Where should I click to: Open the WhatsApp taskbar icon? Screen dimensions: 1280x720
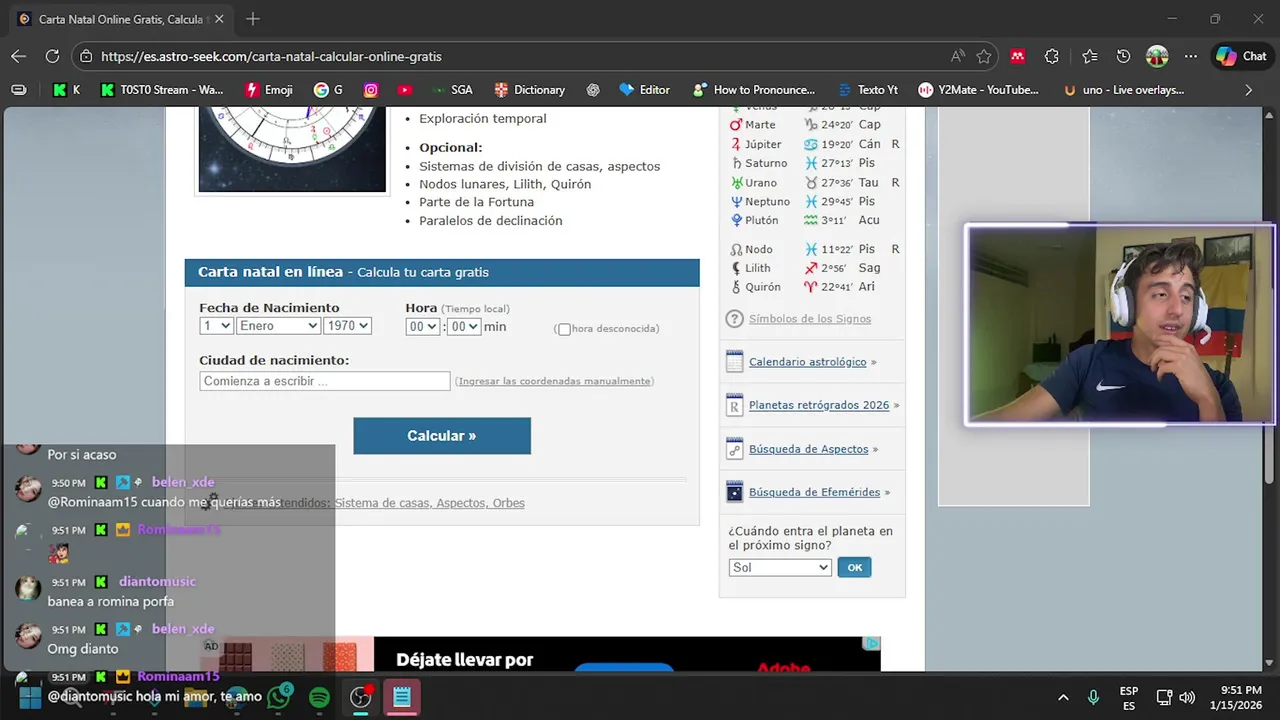[x=279, y=697]
